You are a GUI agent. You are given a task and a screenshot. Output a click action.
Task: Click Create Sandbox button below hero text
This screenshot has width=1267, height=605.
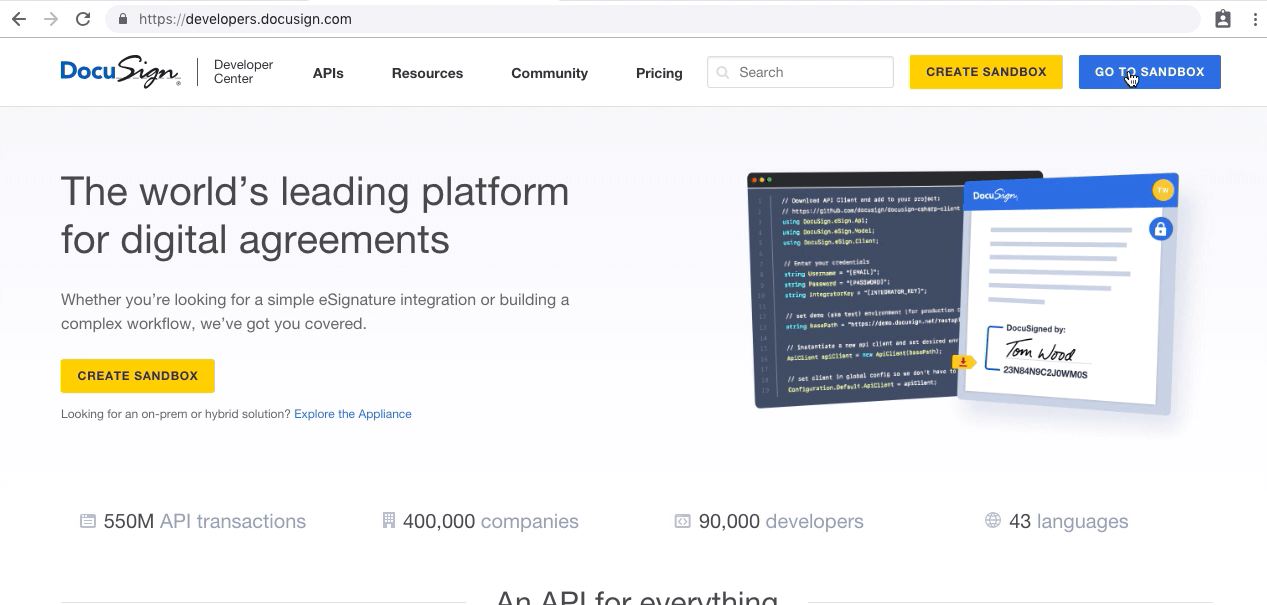pyautogui.click(x=138, y=376)
